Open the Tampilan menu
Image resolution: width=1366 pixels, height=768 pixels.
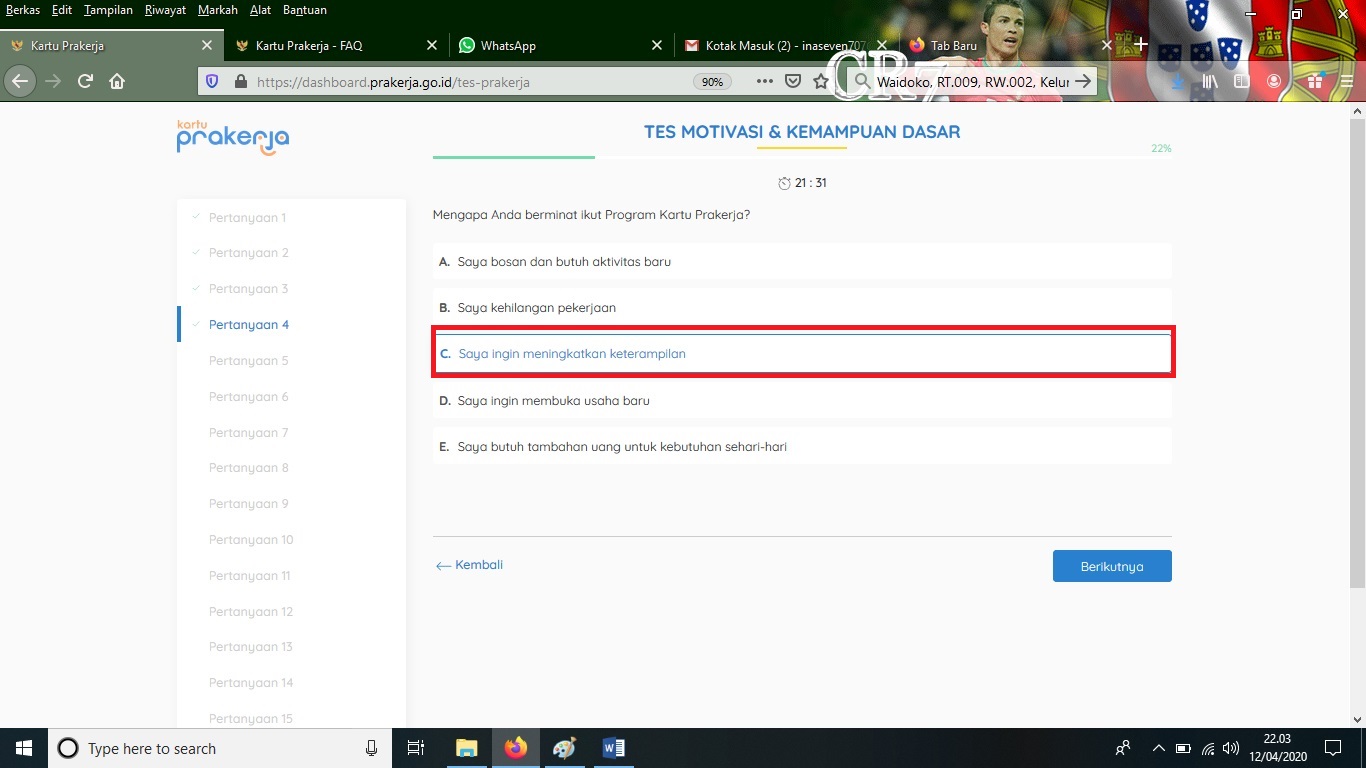tap(108, 10)
